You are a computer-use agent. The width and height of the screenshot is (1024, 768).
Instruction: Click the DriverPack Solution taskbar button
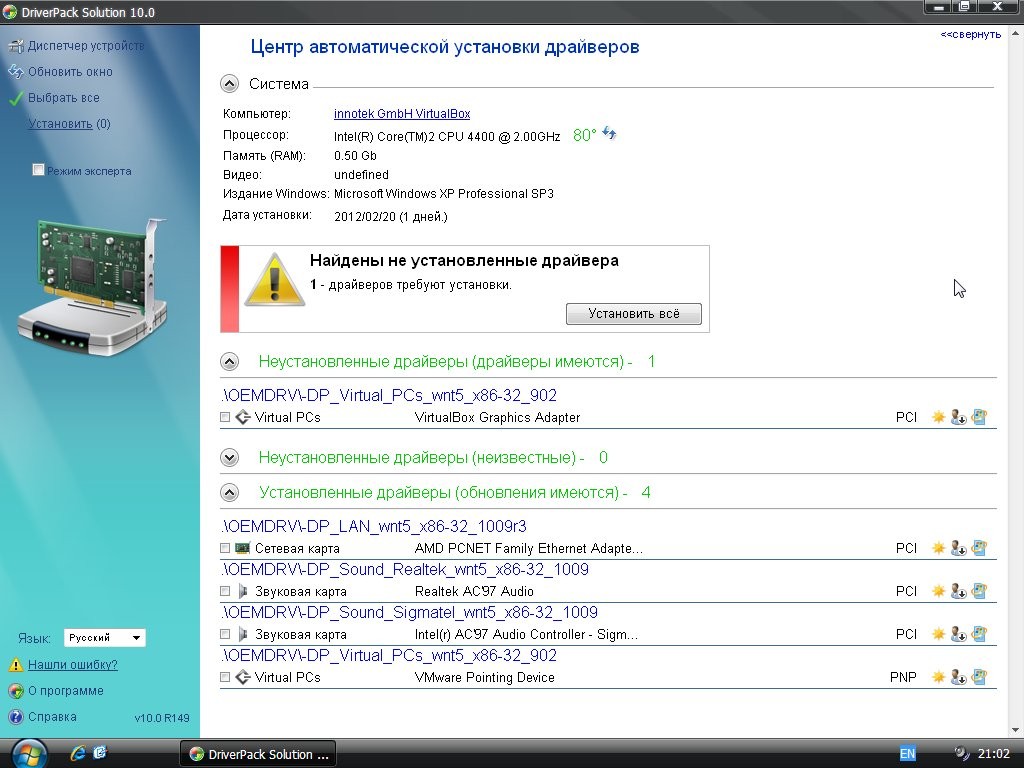pos(258,754)
